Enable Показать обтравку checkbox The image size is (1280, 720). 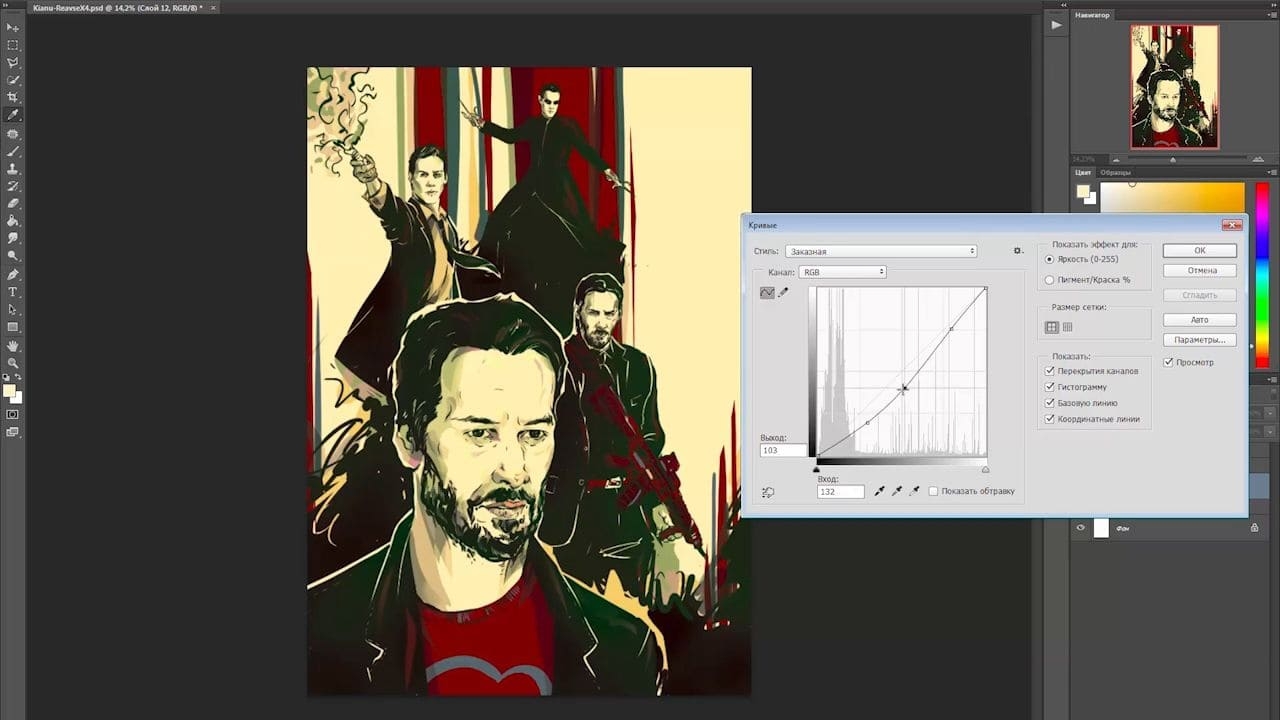coord(933,491)
